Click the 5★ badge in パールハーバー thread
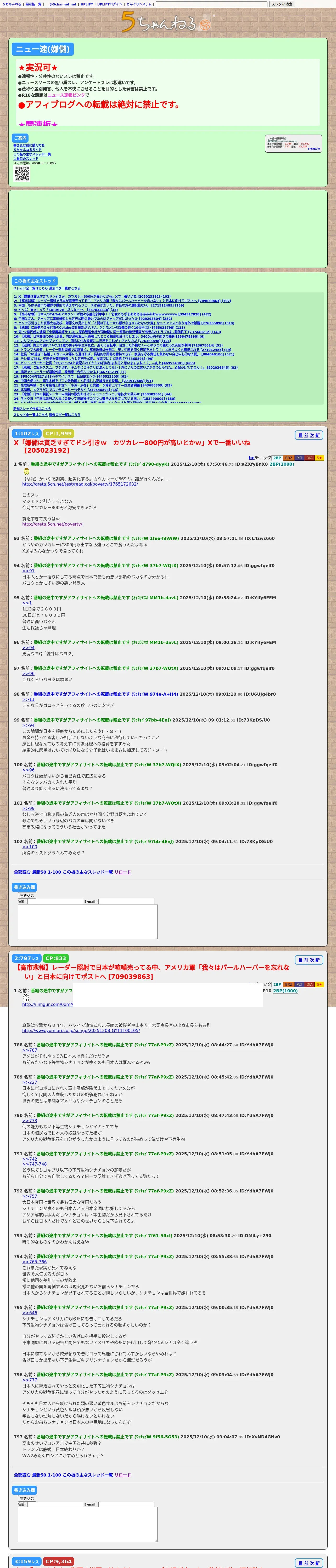Screen dimensions: 336x1568 [x=320, y=984]
